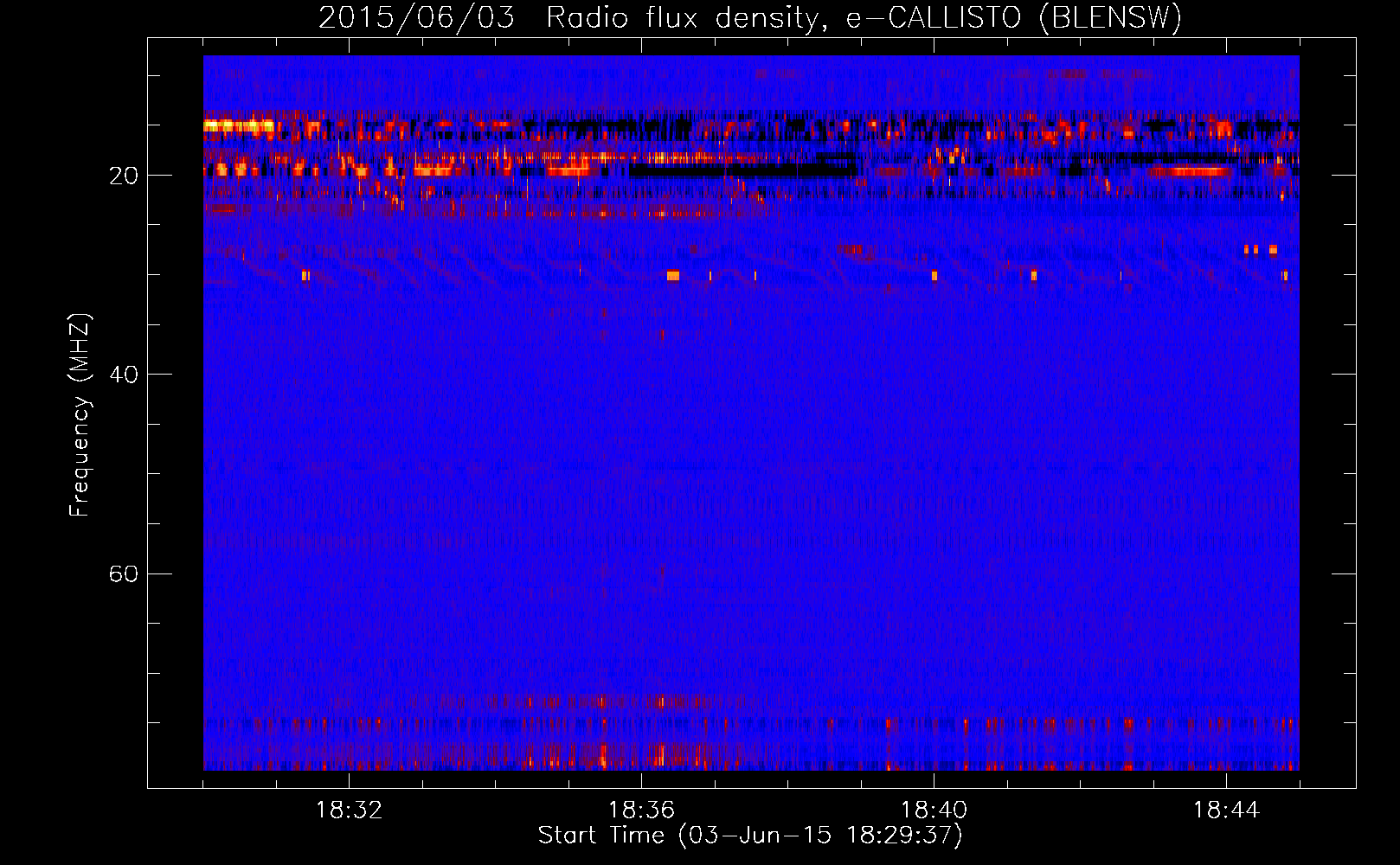
Task: Click the 18:32 time tick label
Action: (x=349, y=811)
